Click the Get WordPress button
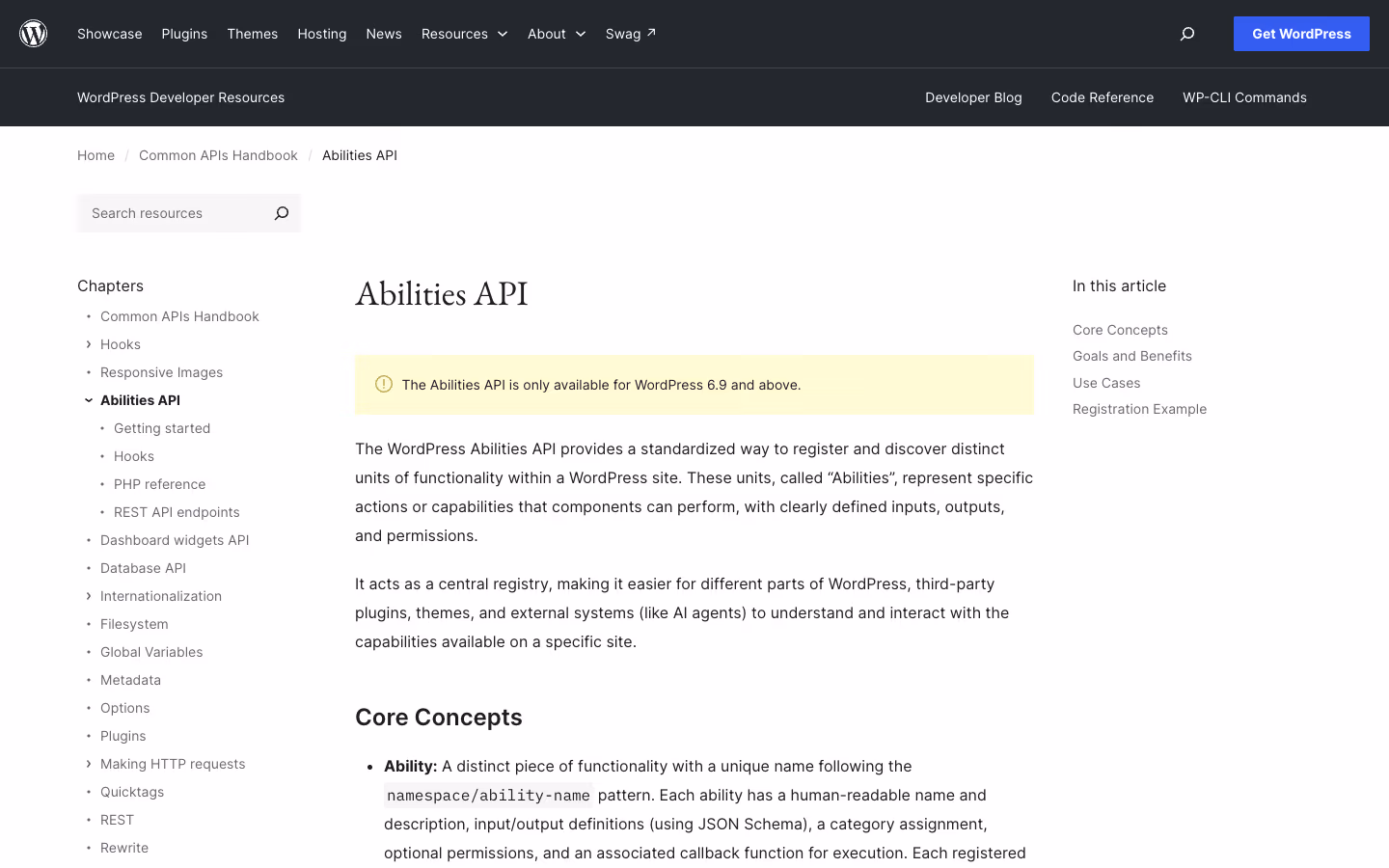 tap(1301, 34)
